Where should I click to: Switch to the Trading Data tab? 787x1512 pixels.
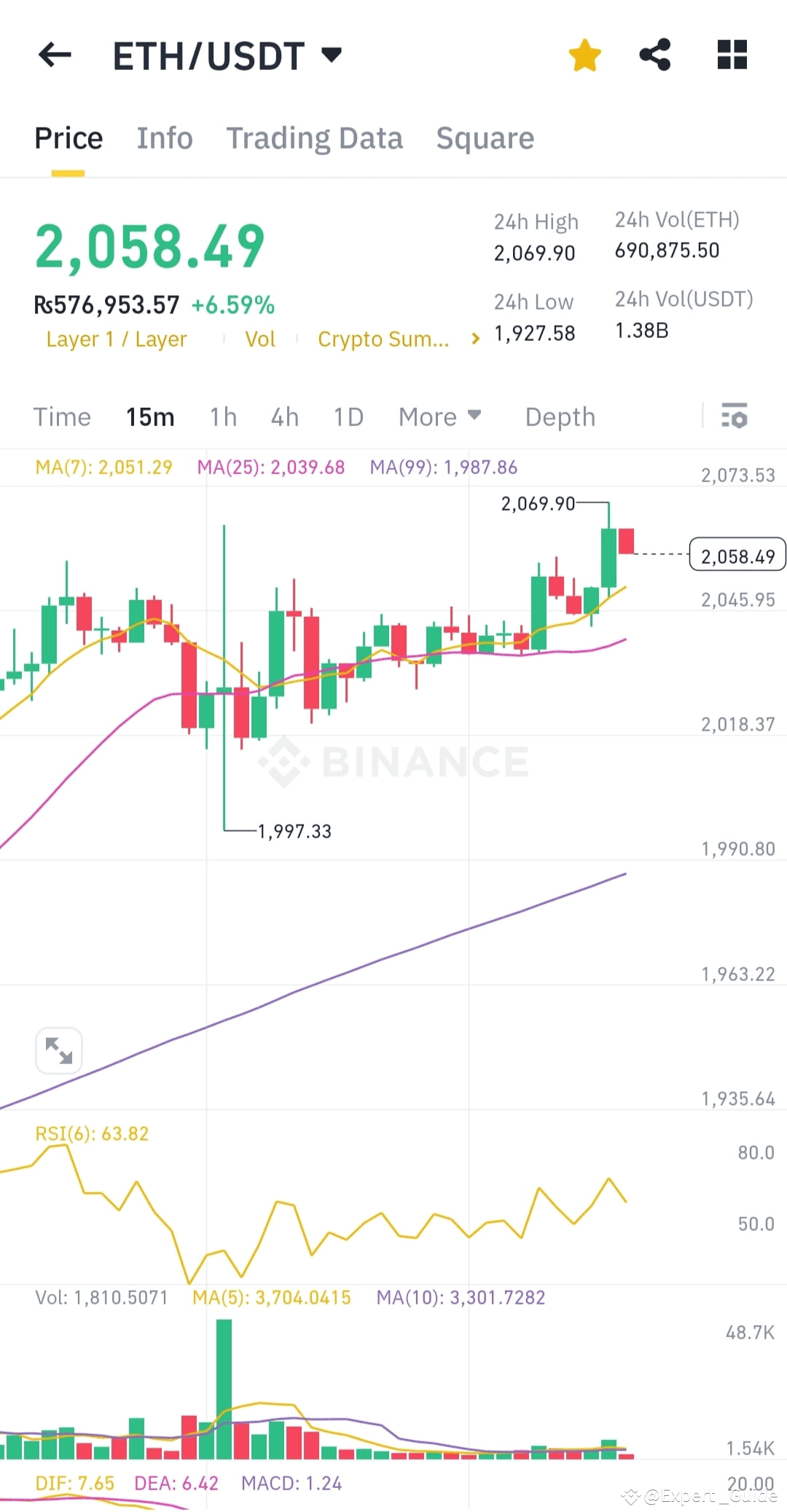[x=316, y=138]
